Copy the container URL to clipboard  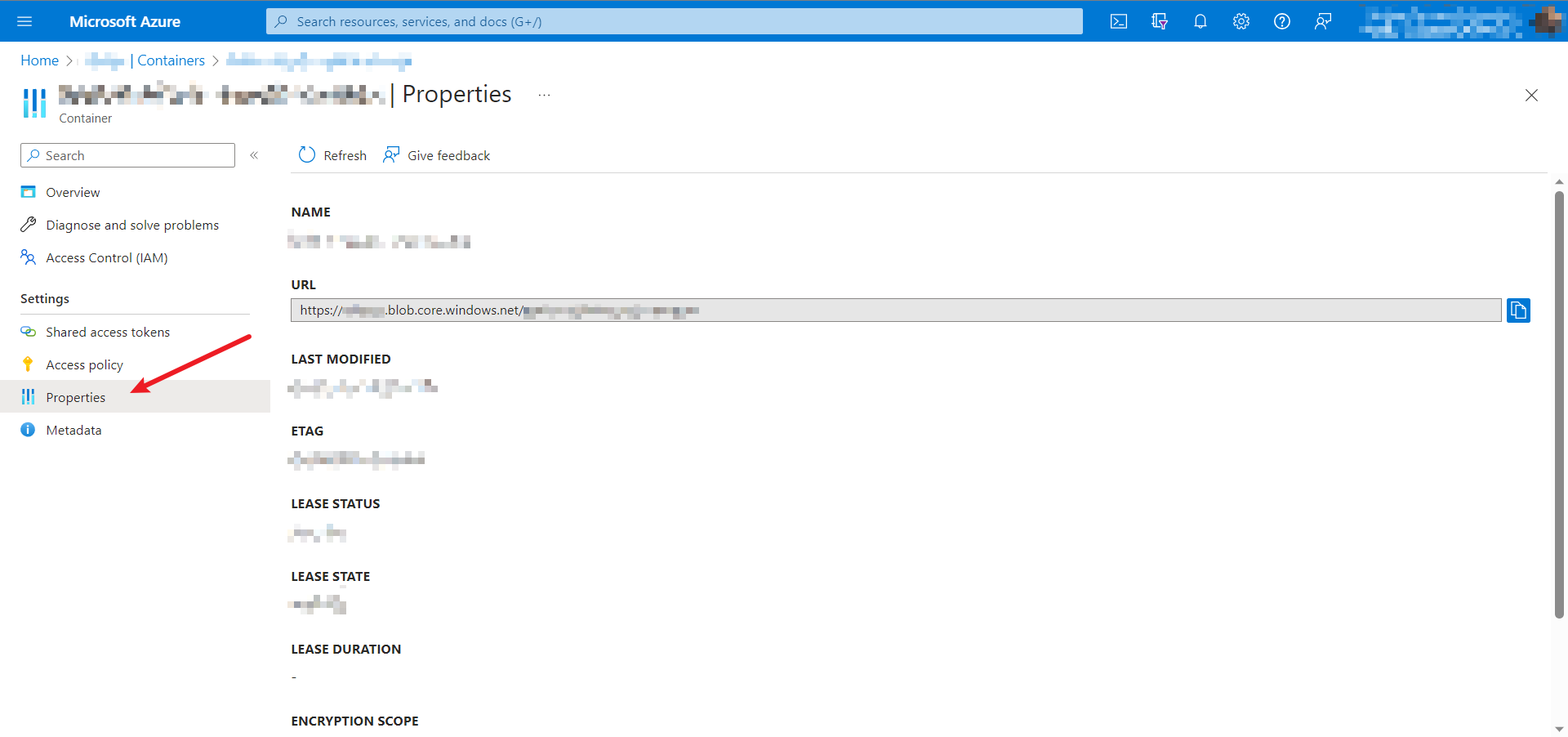tap(1517, 310)
